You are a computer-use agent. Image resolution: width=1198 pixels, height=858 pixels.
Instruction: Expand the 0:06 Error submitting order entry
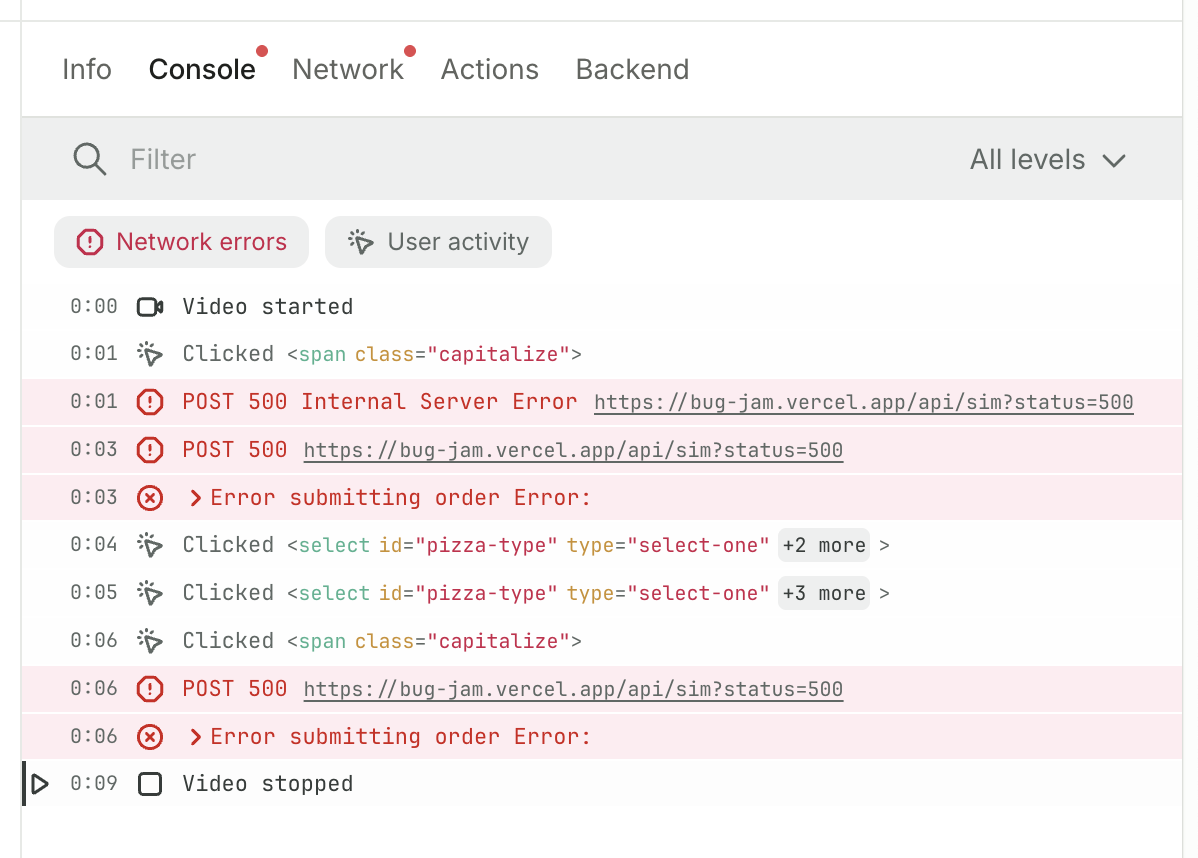click(196, 737)
